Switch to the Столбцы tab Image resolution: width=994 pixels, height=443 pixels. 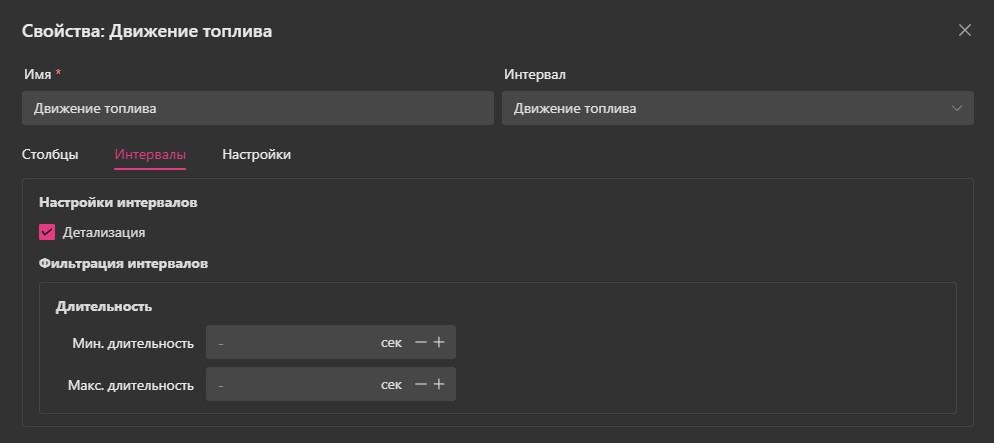click(50, 155)
